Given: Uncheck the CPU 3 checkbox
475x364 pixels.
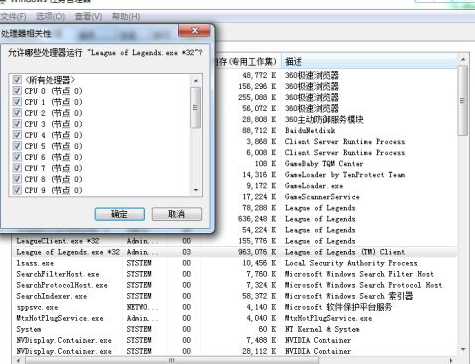Looking at the screenshot, I should 17,124.
